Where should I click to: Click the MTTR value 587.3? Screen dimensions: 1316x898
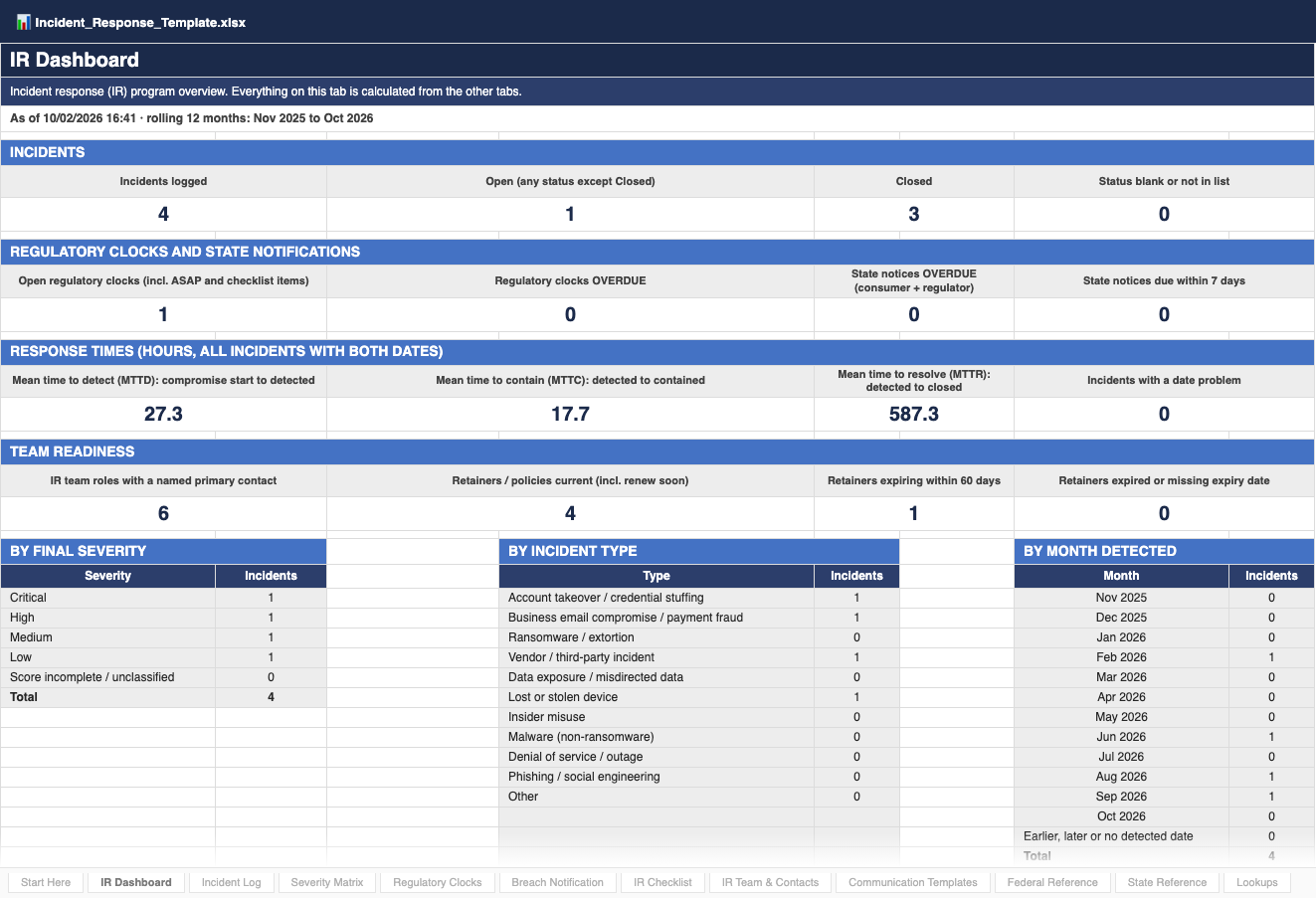[x=914, y=414]
